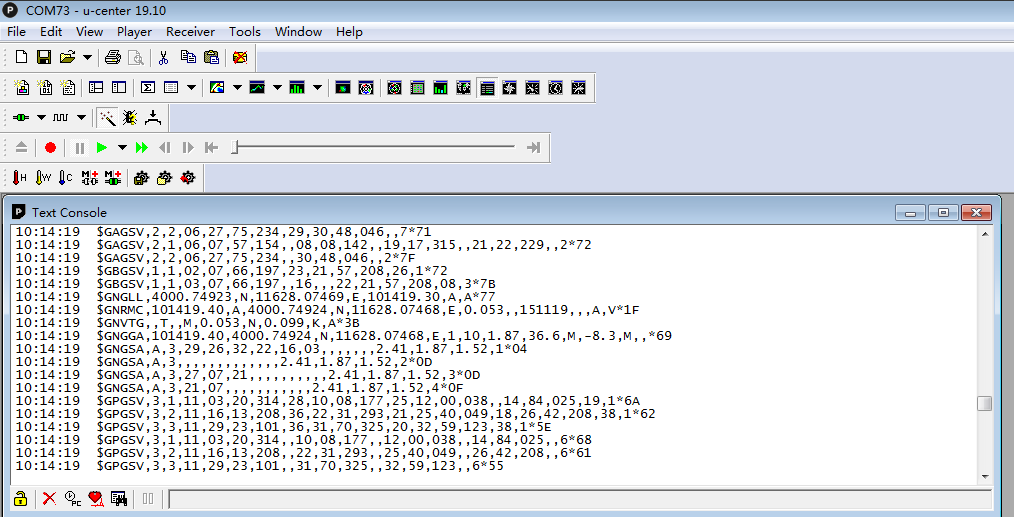Trigger a Hot start with the red H icon
1014x517 pixels.
20,177
